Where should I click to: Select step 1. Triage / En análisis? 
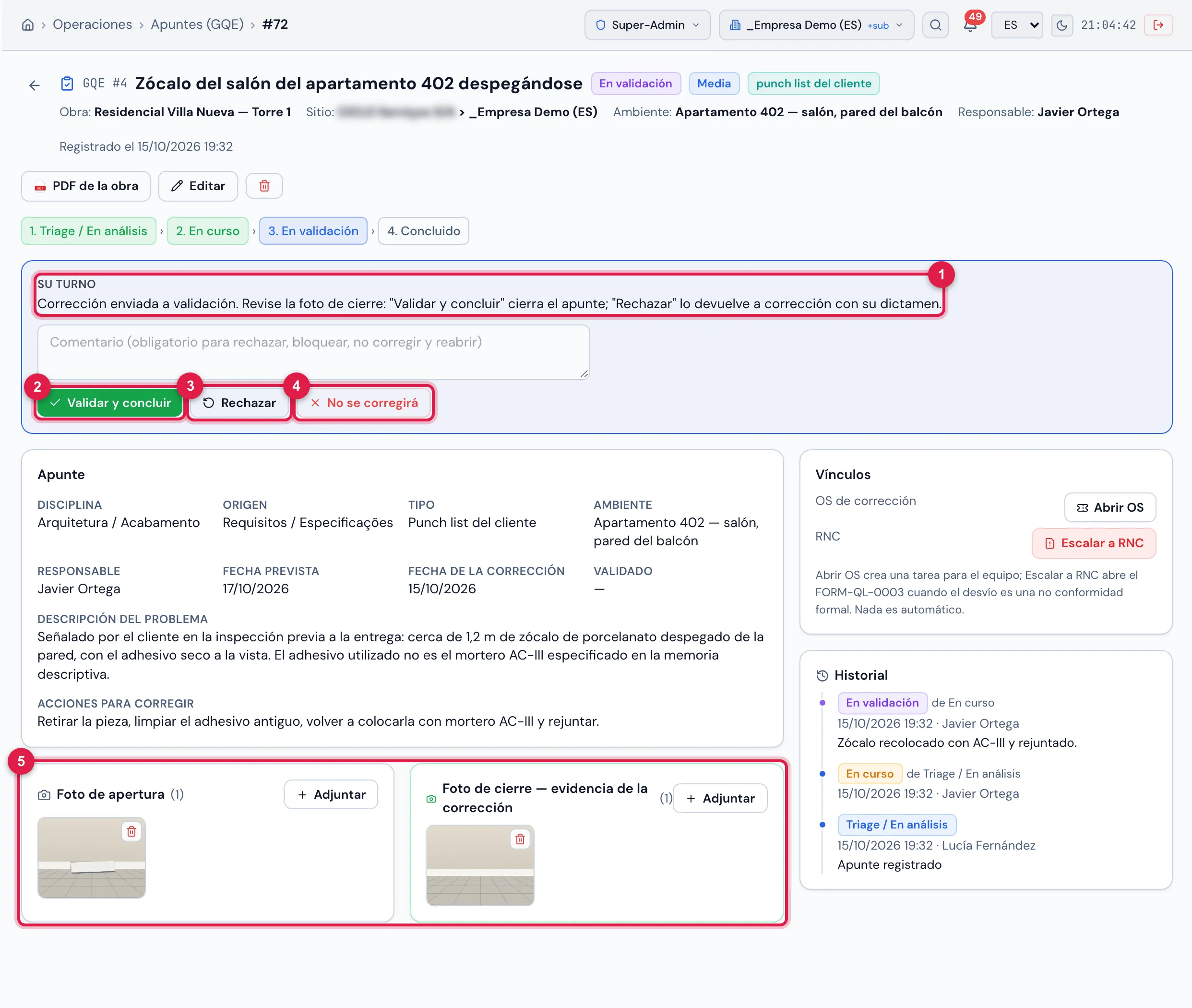pos(88,231)
